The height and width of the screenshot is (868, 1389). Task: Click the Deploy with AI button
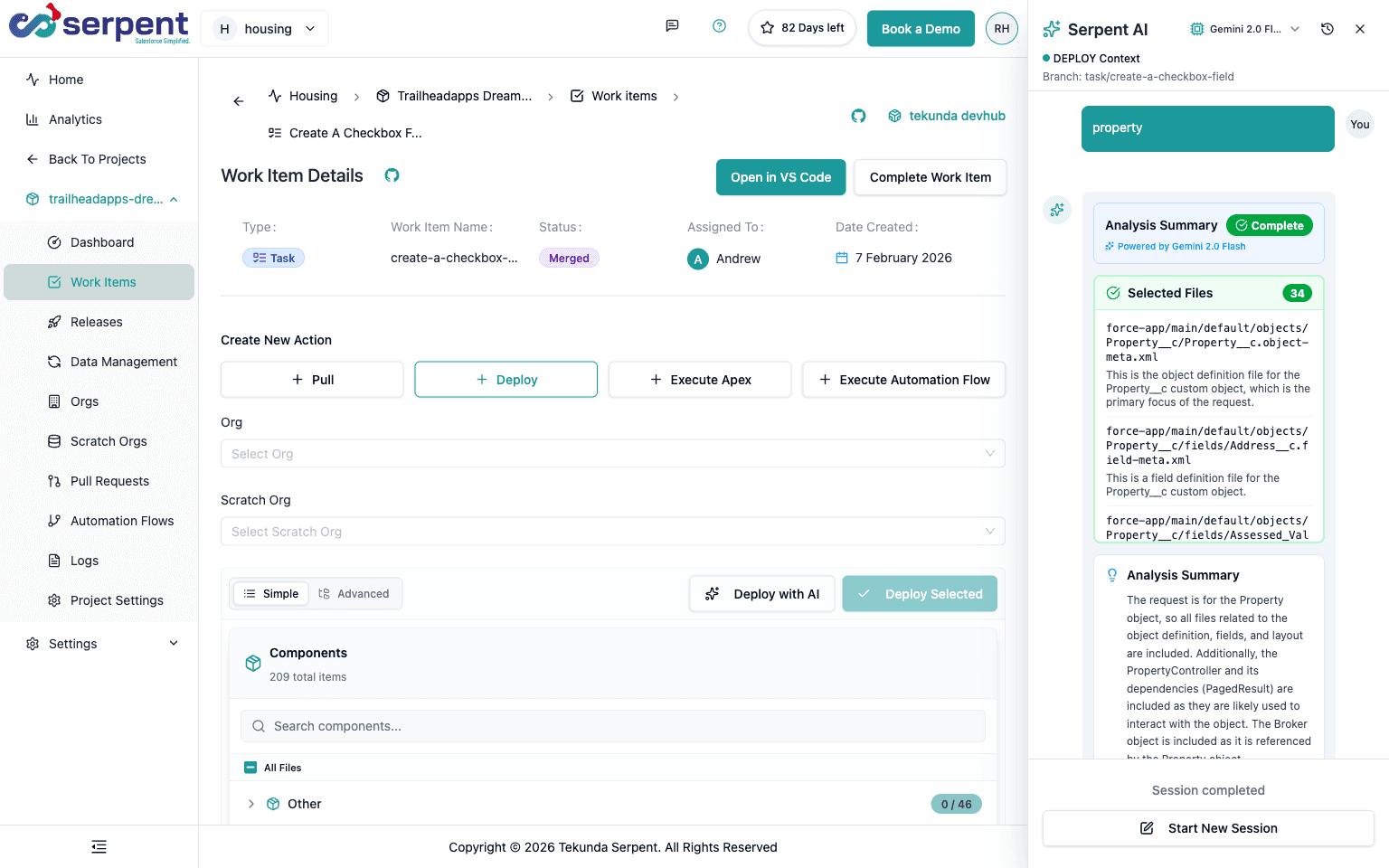pos(761,594)
